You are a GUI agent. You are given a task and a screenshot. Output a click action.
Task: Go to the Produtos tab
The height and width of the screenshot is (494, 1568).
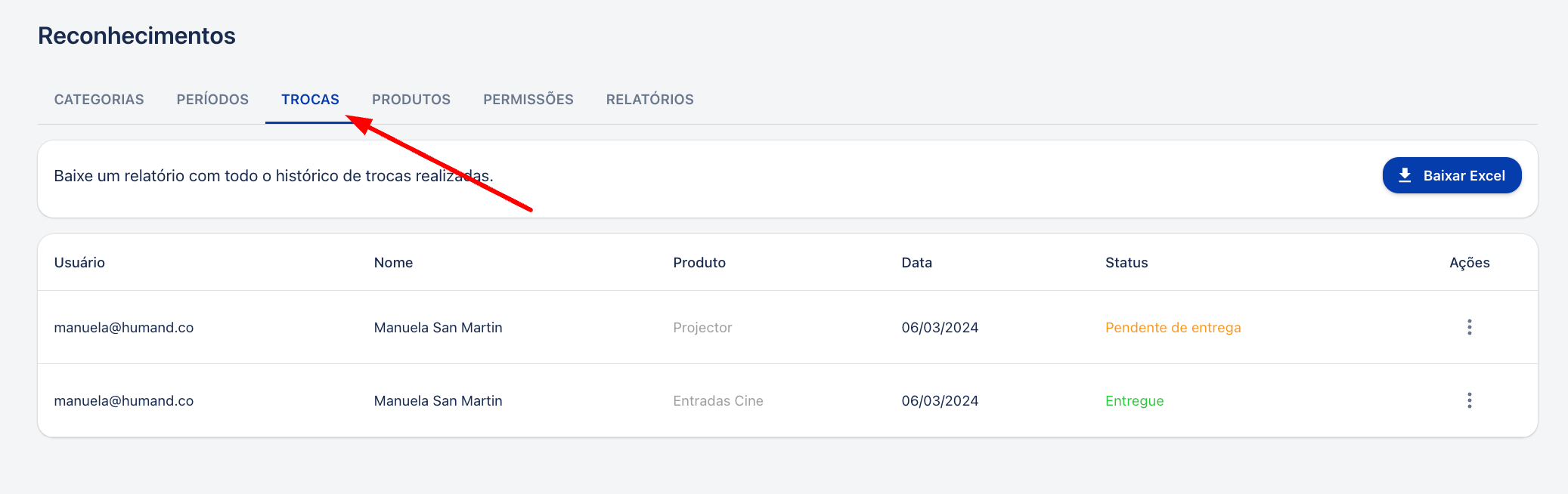tap(411, 100)
